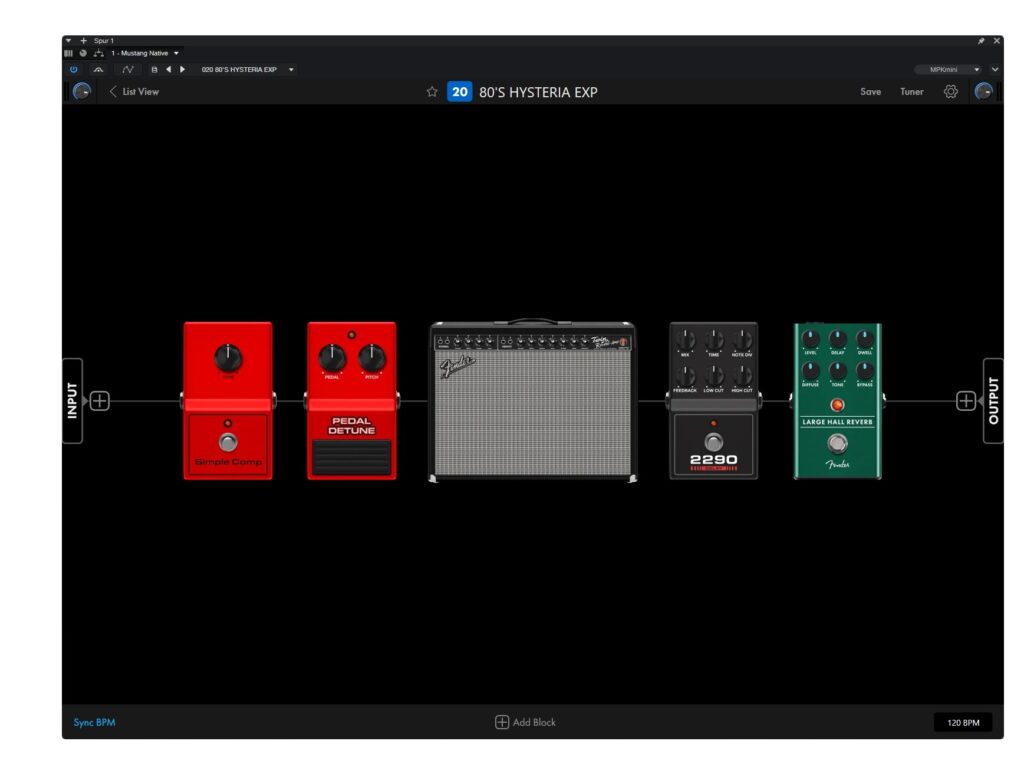Open the setlist document icon
The image size is (1024, 764).
155,69
